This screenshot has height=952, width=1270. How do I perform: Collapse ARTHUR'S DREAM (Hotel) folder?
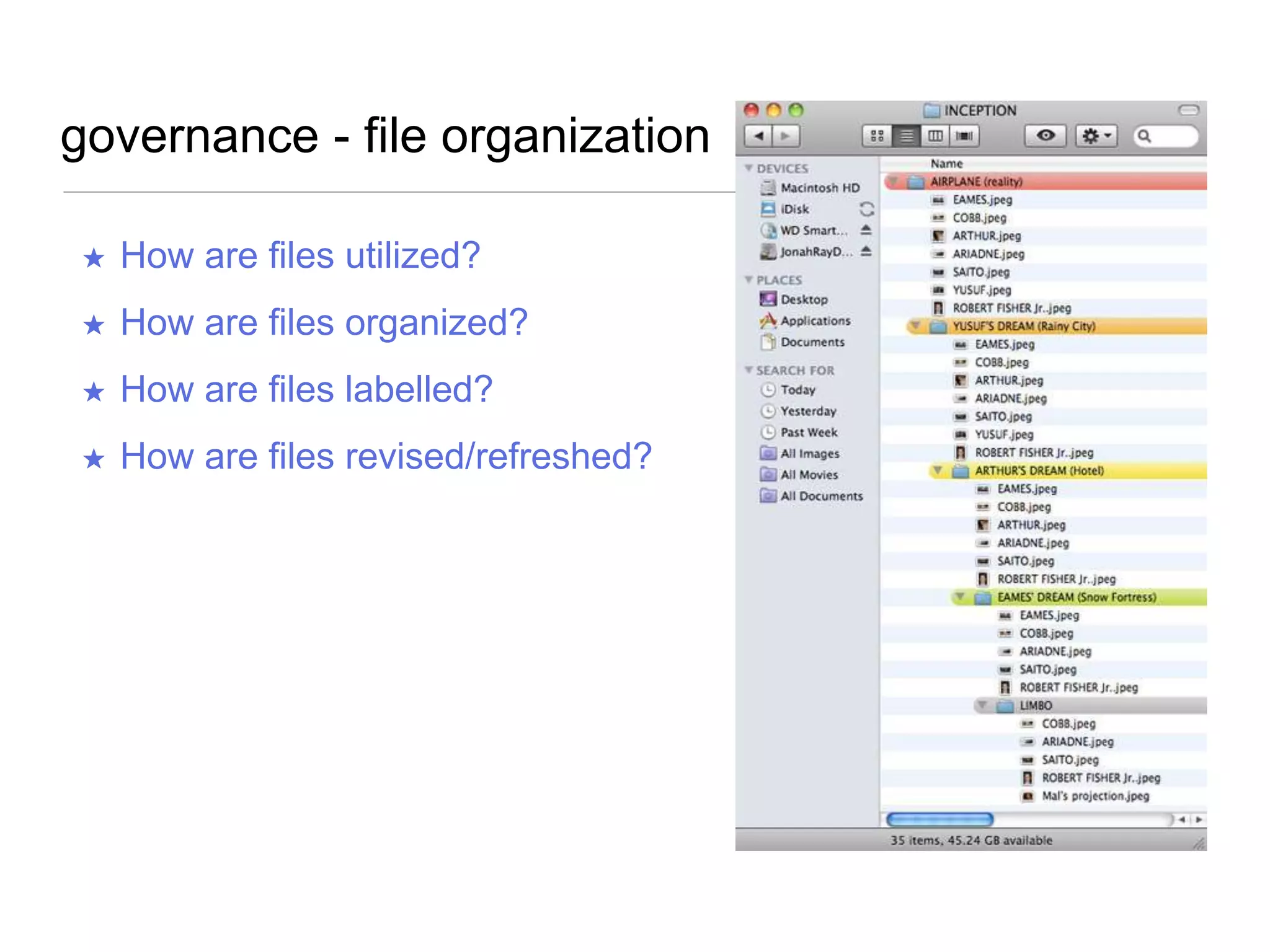pos(938,470)
